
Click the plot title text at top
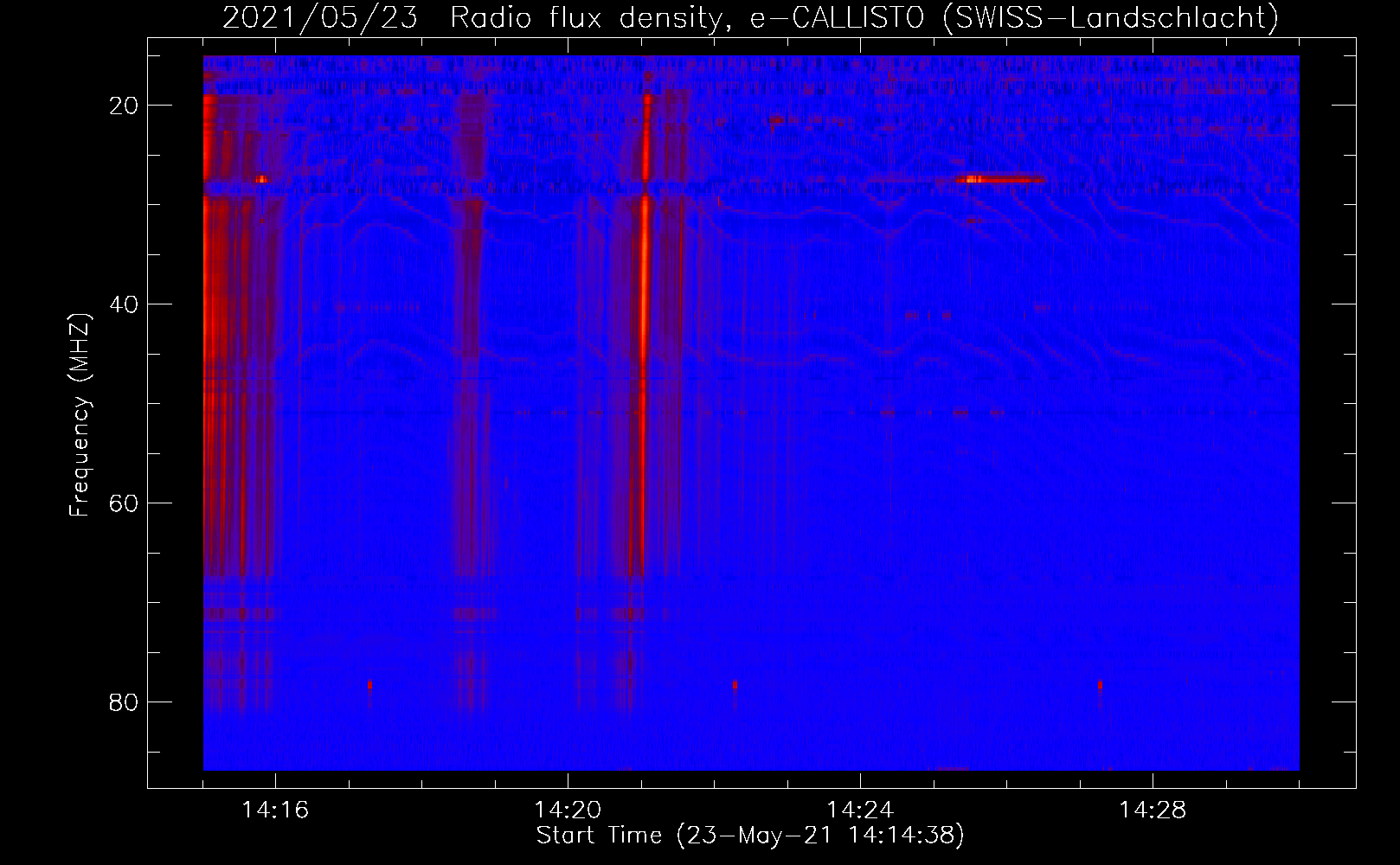pyautogui.click(x=750, y=17)
